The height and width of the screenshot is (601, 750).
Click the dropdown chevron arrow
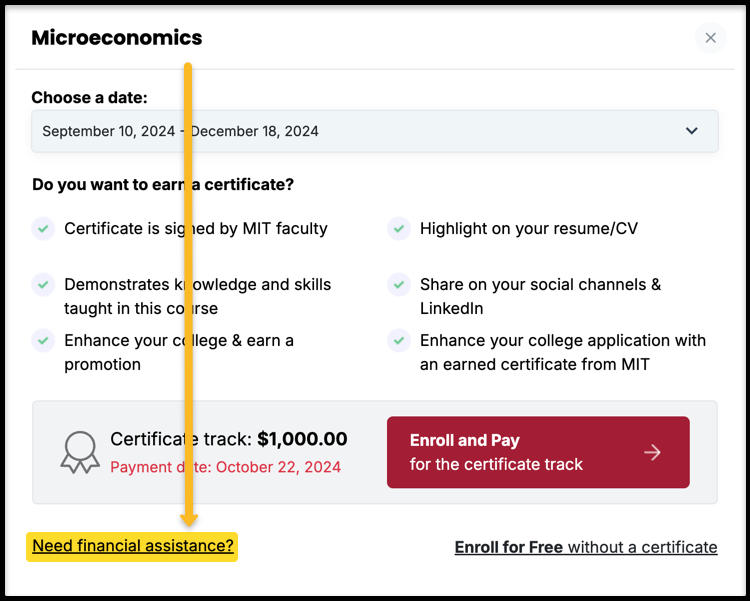[x=692, y=131]
